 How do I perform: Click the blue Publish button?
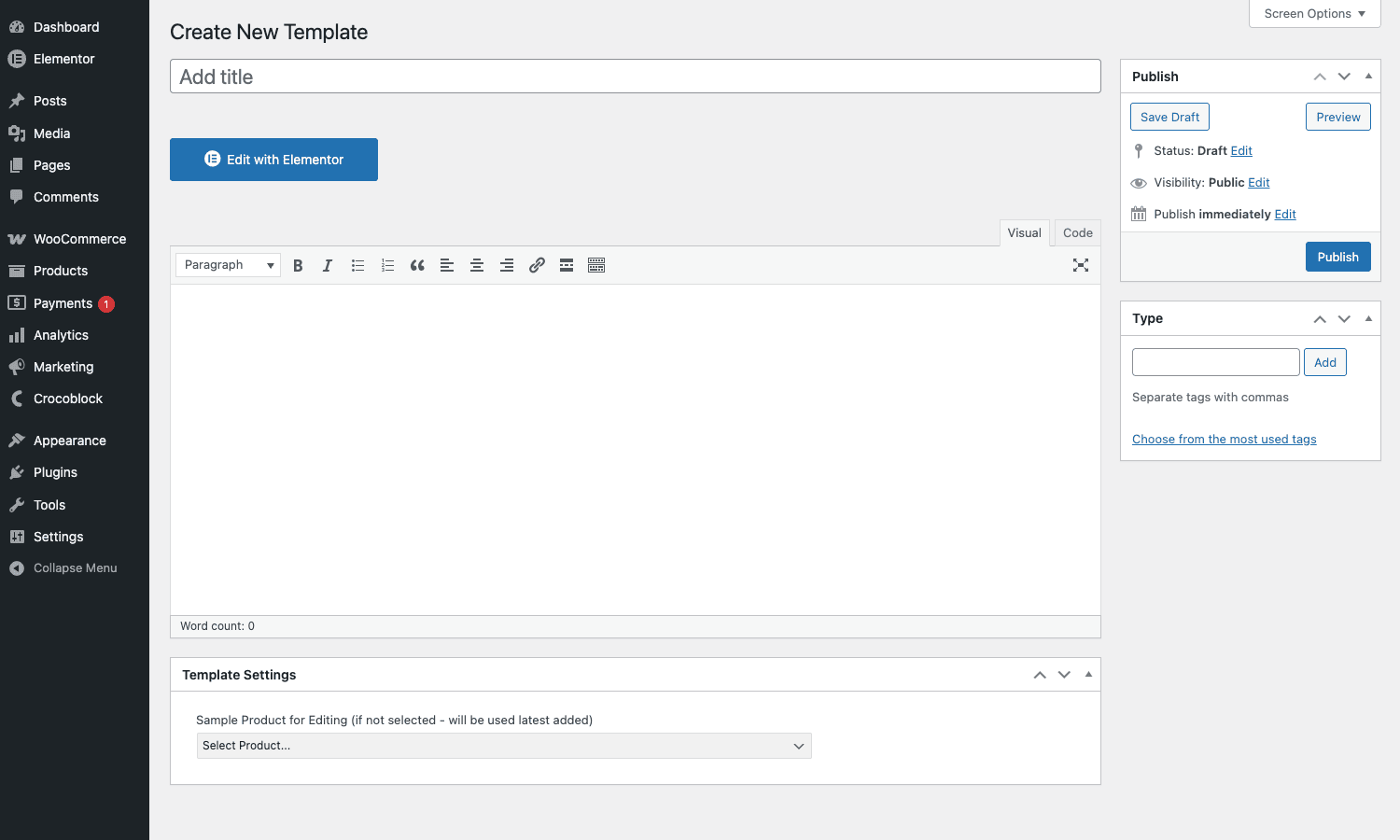click(x=1338, y=257)
